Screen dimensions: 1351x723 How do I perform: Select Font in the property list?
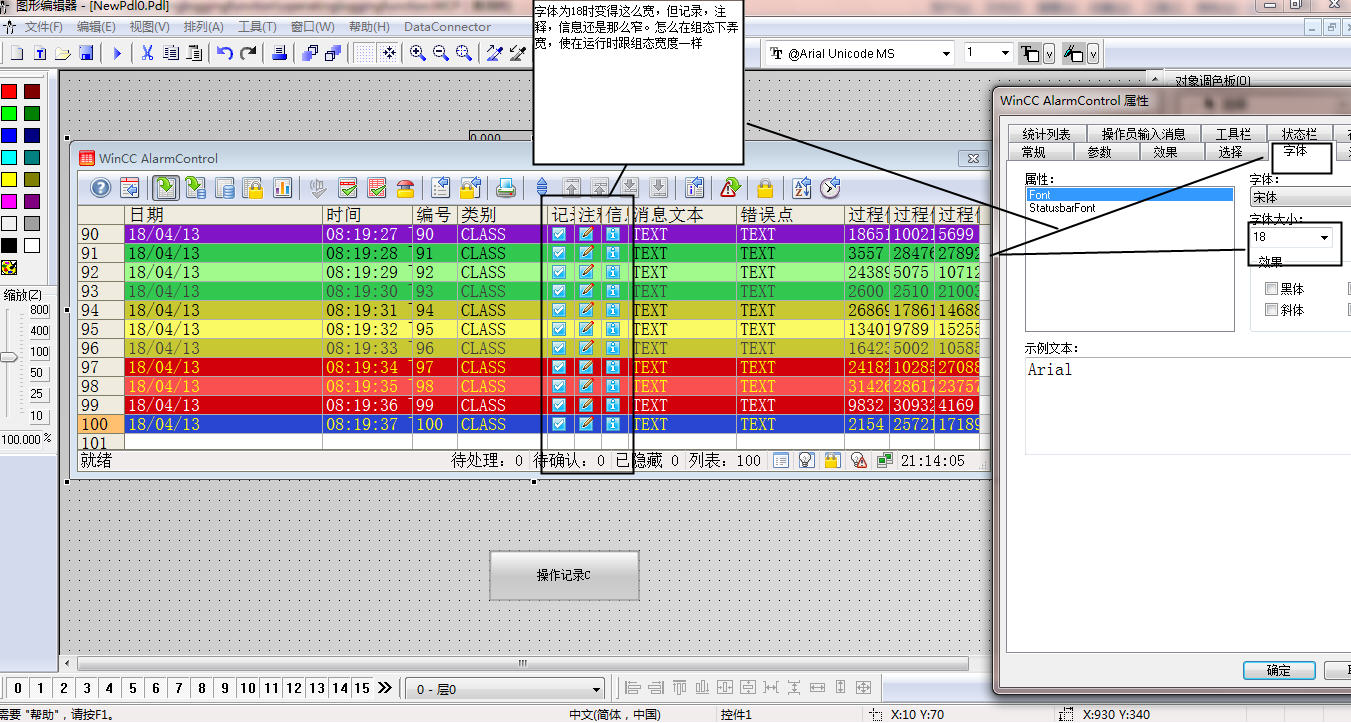(x=1129, y=195)
